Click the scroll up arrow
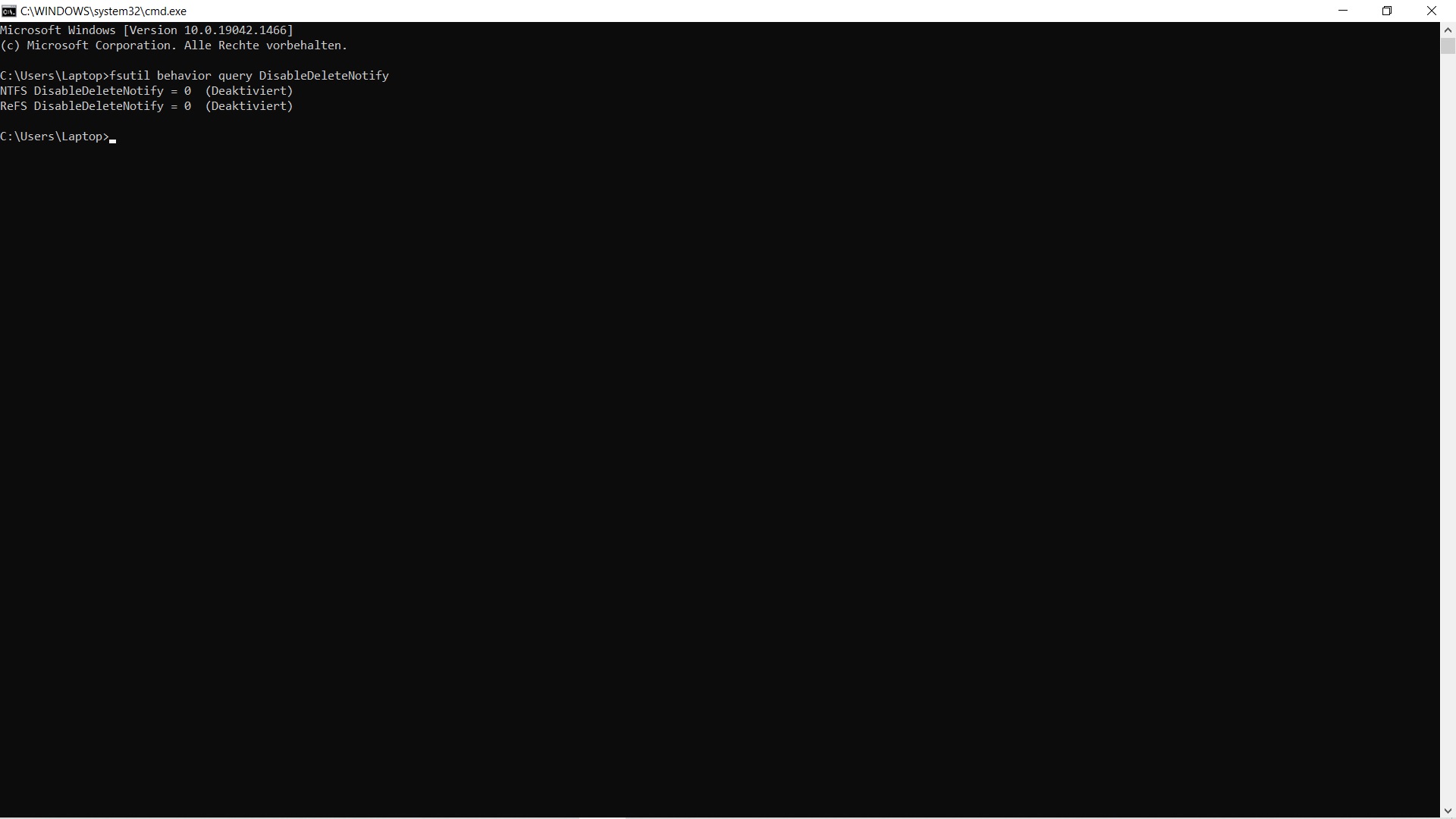 click(1448, 30)
